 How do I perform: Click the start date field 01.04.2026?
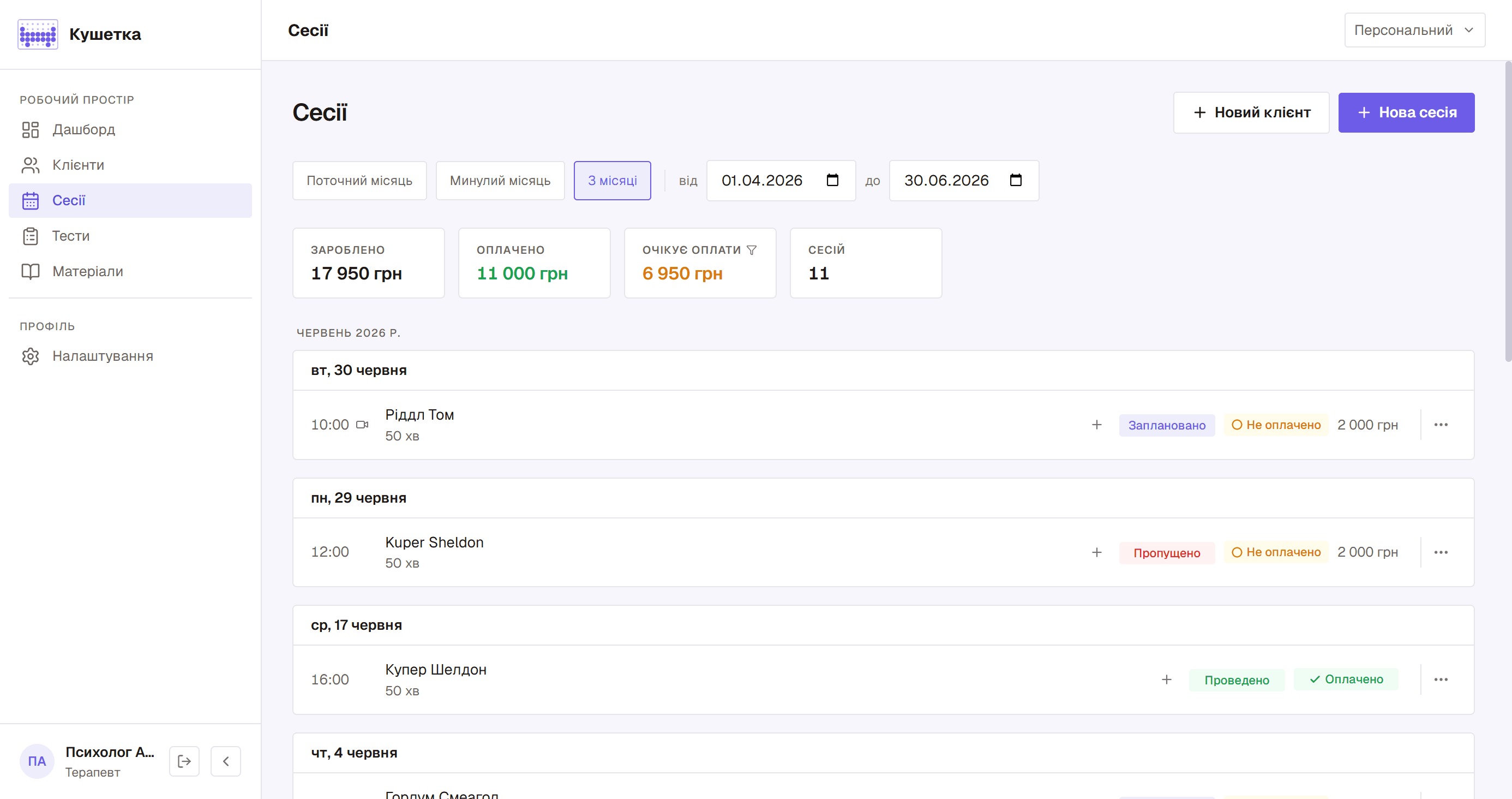click(781, 180)
